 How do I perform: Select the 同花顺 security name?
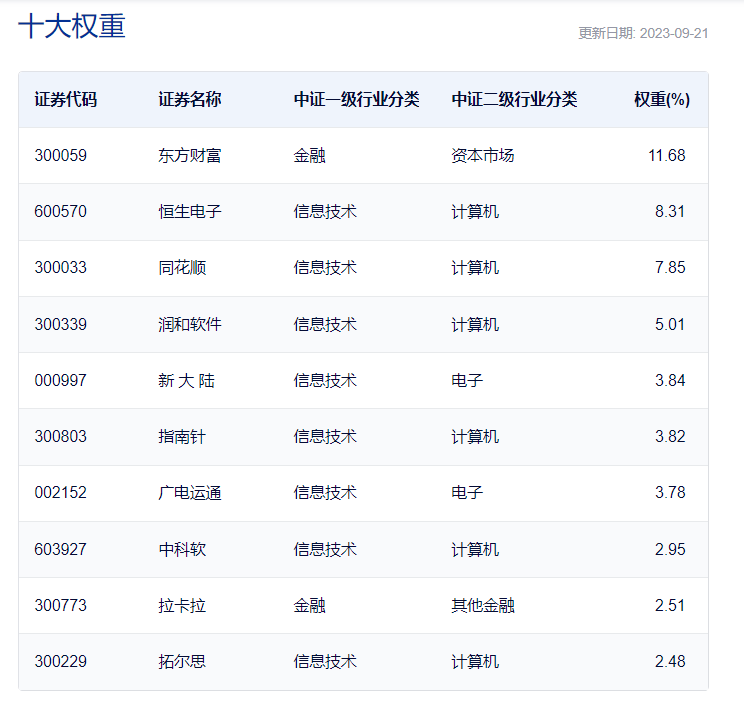click(182, 268)
